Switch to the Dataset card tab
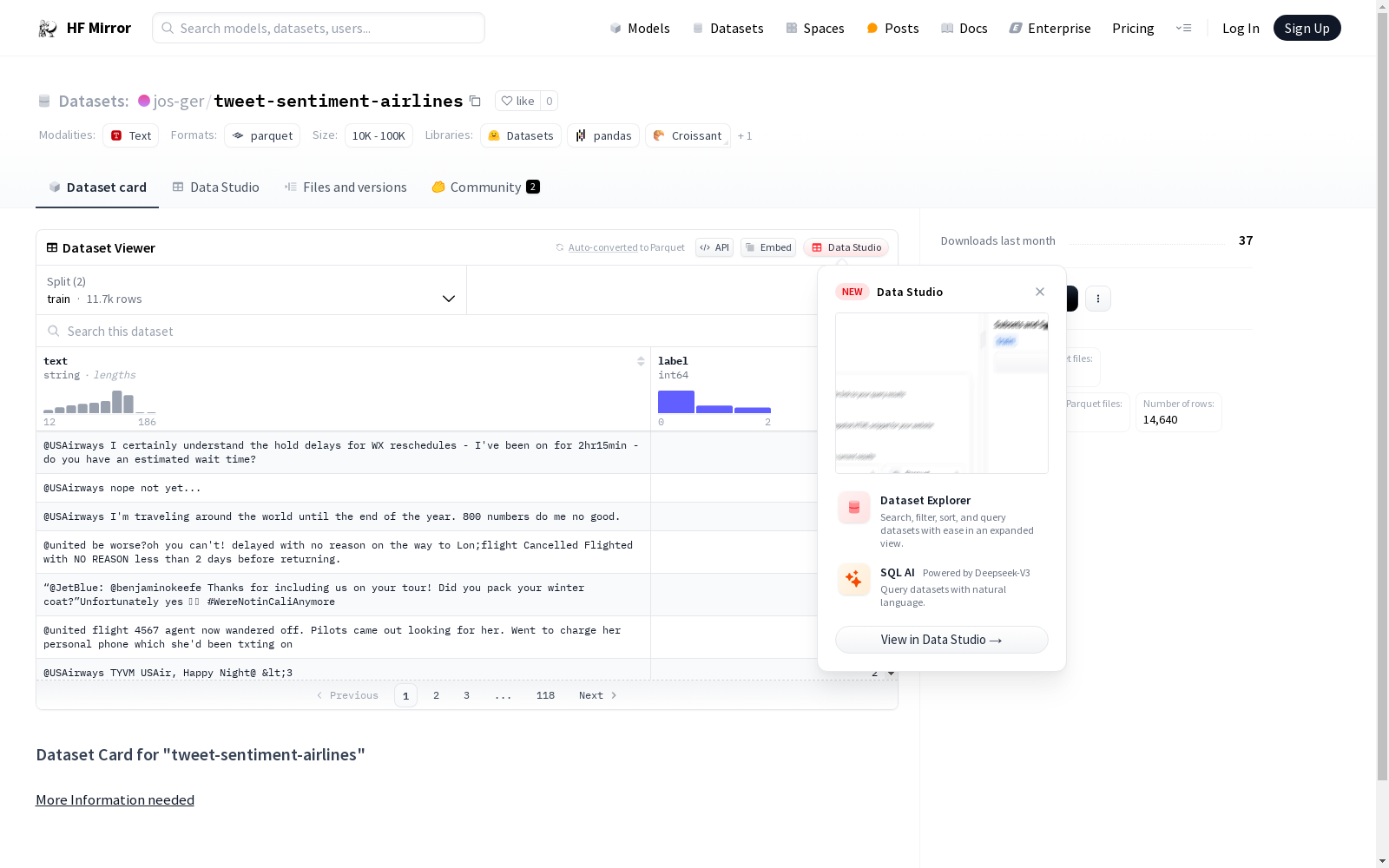Image resolution: width=1389 pixels, height=868 pixels. pyautogui.click(x=97, y=187)
